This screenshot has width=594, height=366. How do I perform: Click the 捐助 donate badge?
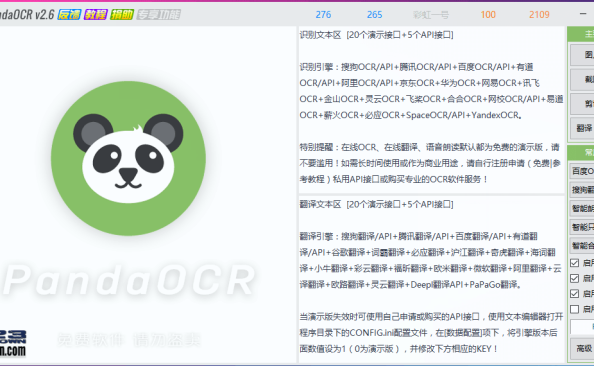coord(122,15)
